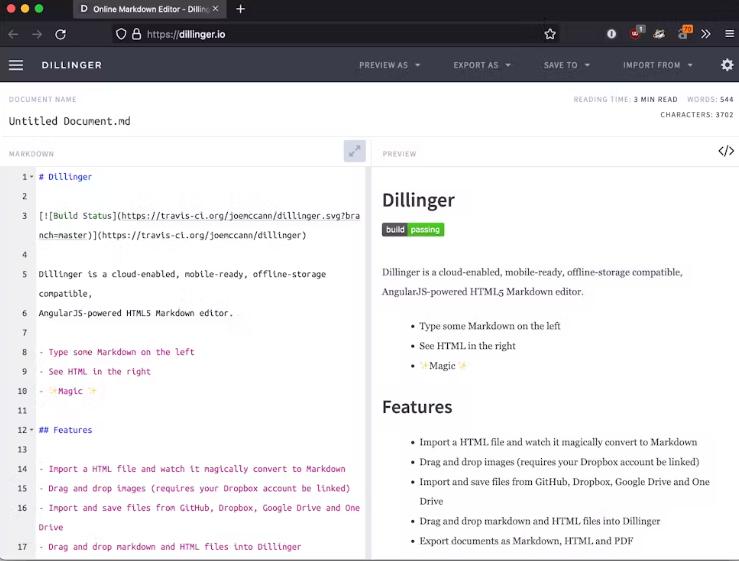Open a new browser tab with plus
This screenshot has height=561, width=739.
point(240,9)
